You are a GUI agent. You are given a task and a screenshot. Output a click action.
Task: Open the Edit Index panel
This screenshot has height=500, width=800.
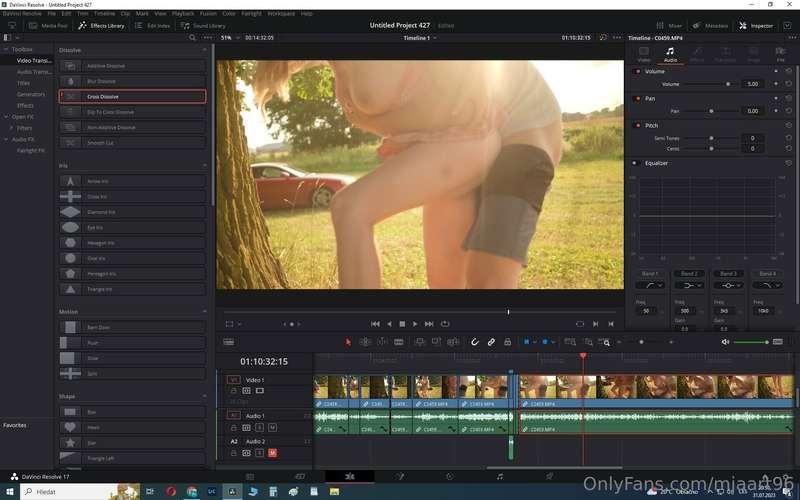(152, 26)
